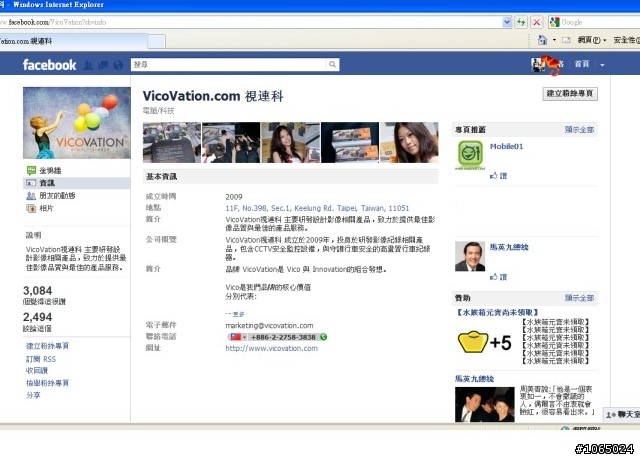
Task: Click 顯示全部 in the 專頁推薦 section
Action: click(x=580, y=130)
